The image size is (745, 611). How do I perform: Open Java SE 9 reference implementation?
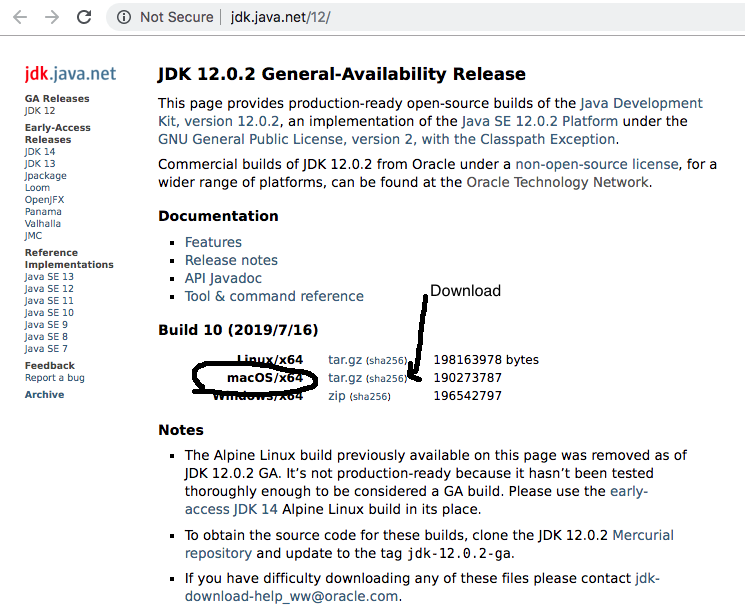pos(46,325)
